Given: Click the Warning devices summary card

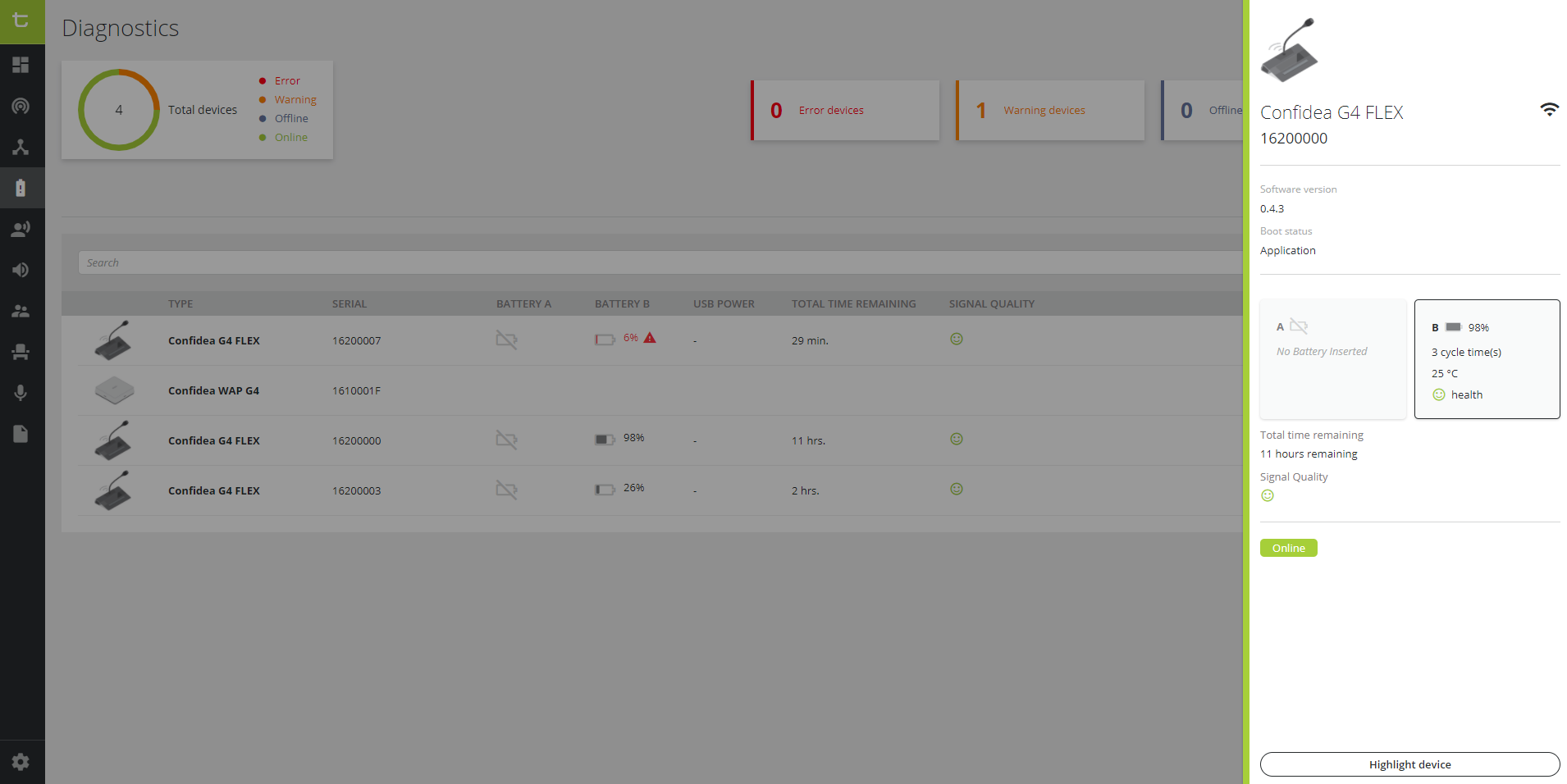Looking at the screenshot, I should click(1050, 111).
